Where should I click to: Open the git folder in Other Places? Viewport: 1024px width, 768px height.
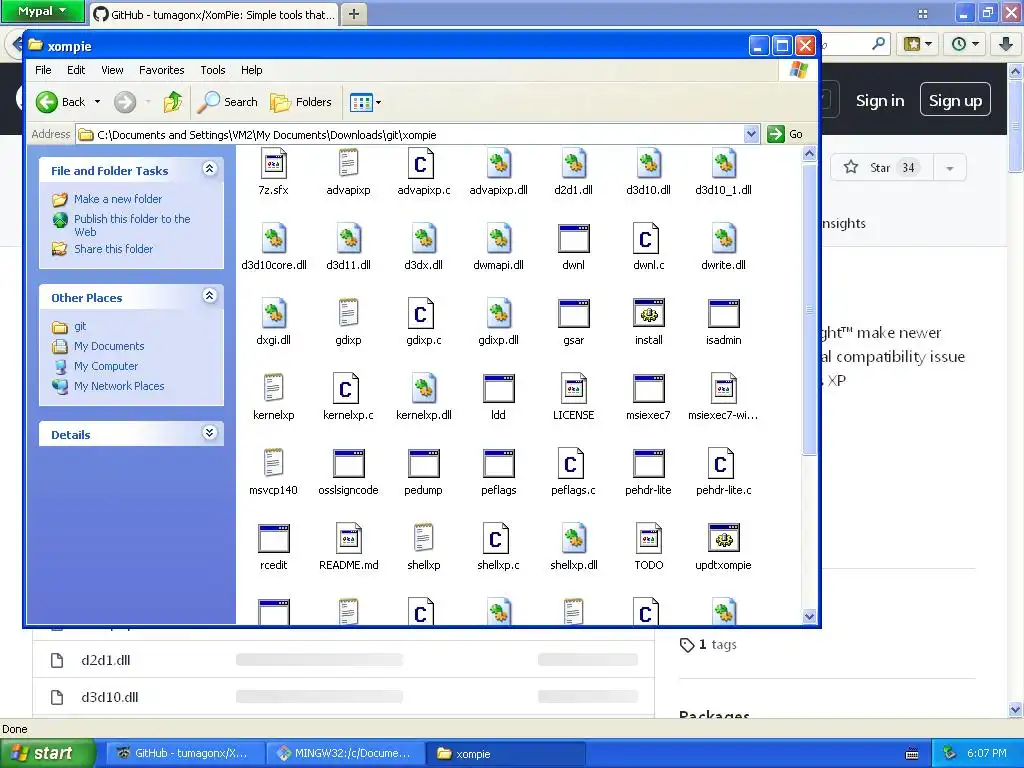point(80,326)
